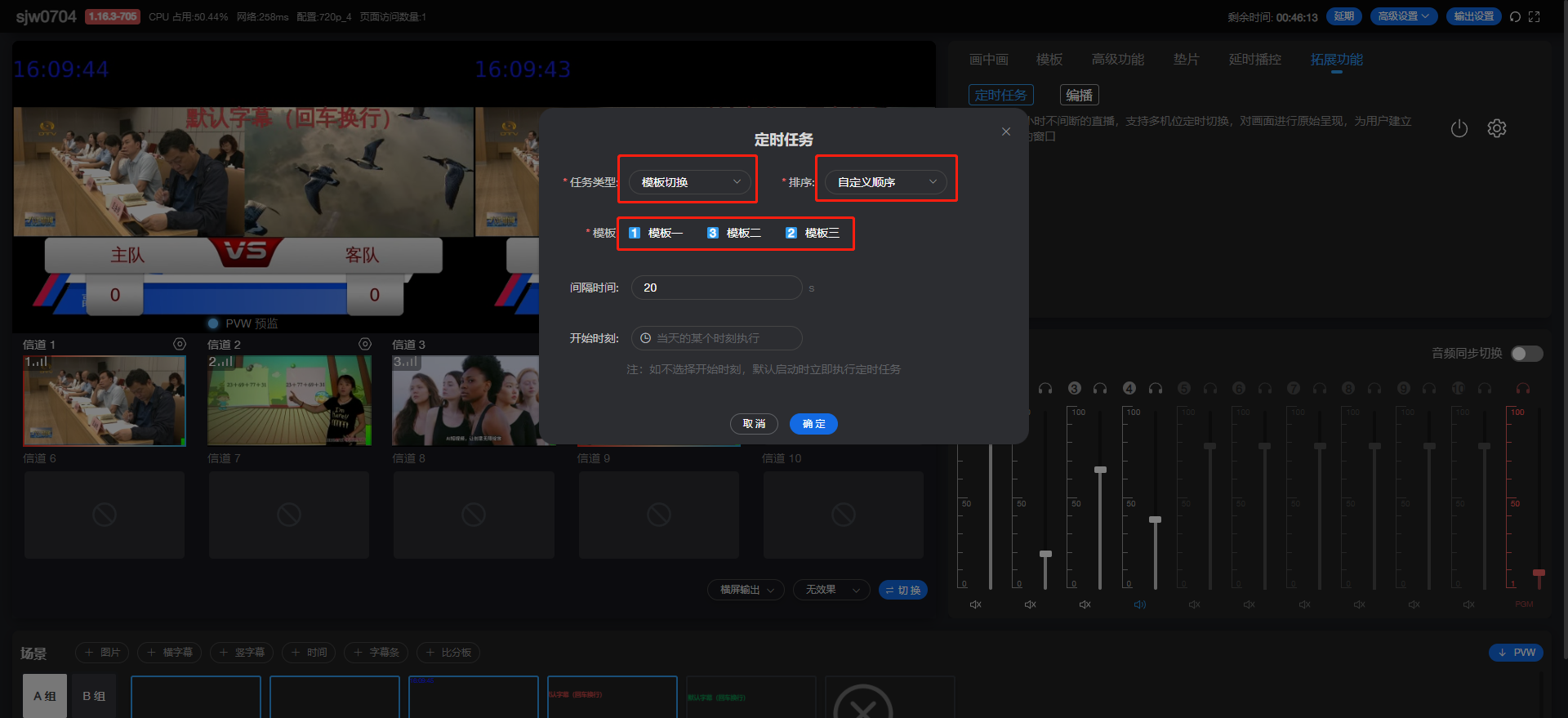Click the red PGM headphone icon
Viewport: 1568px width, 718px height.
click(1523, 389)
